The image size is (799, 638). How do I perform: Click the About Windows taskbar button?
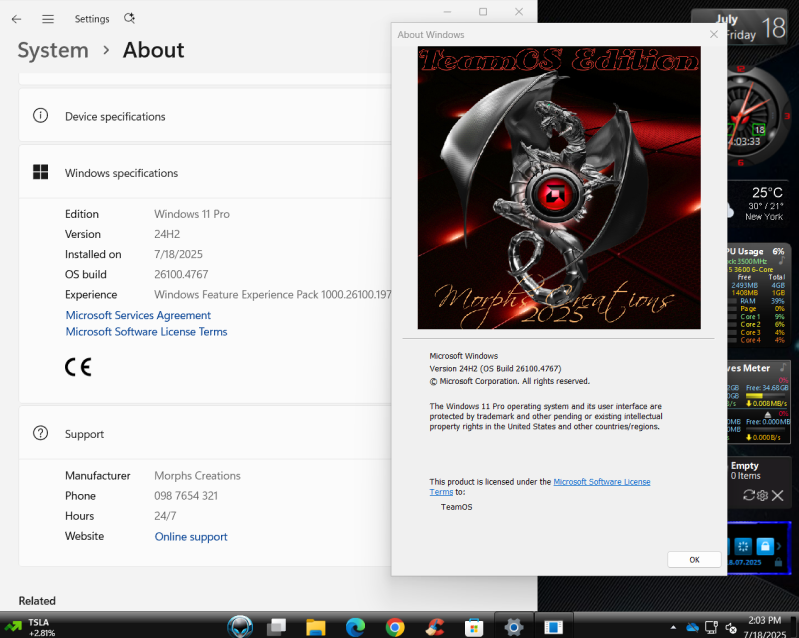[553, 627]
